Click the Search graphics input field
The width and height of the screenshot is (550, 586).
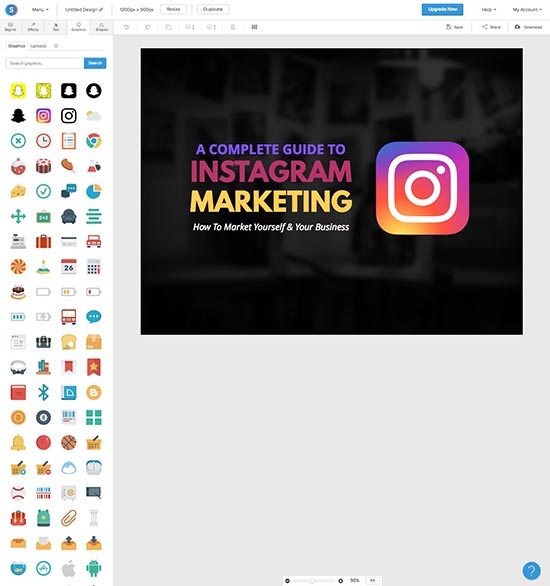click(45, 63)
